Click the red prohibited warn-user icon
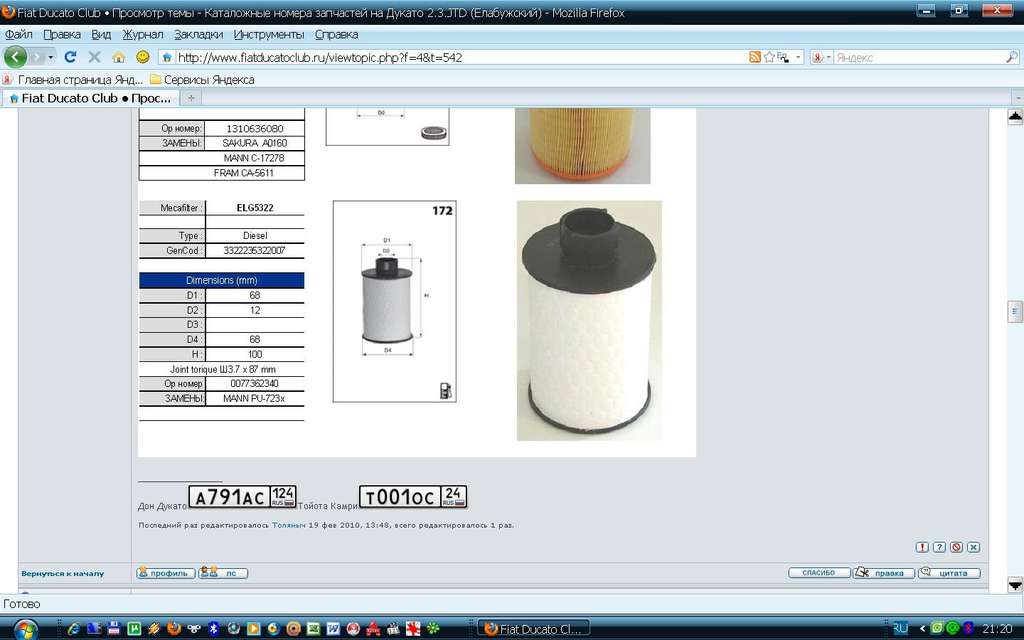 [956, 547]
